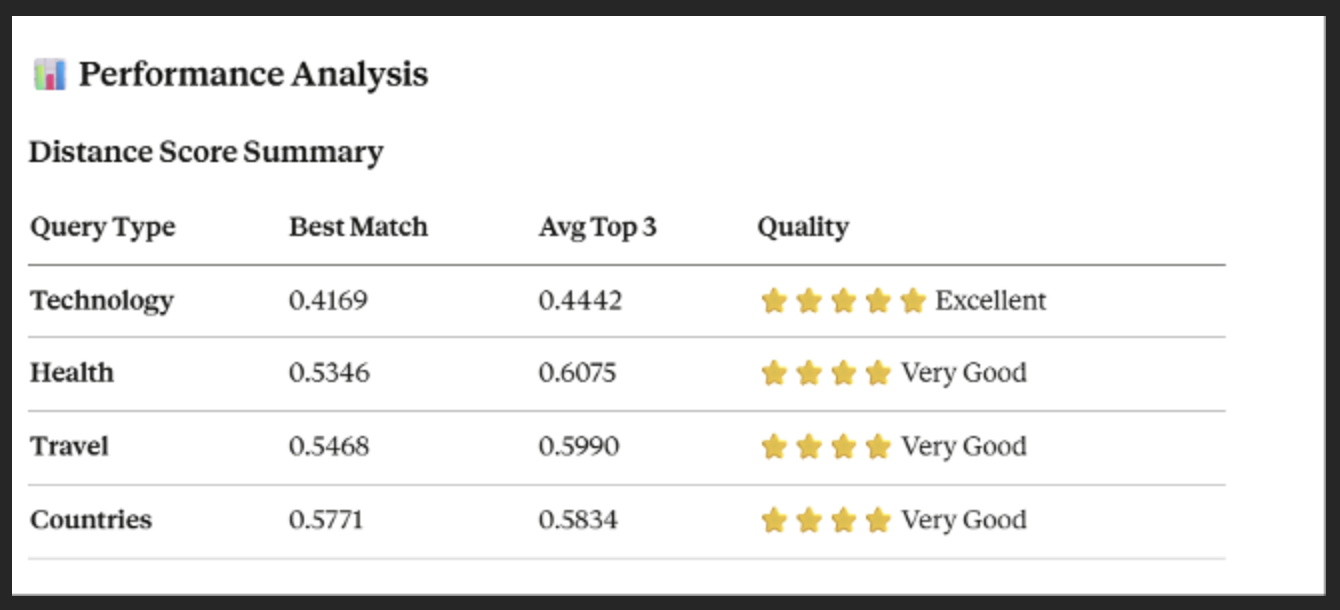
Task: Click the Excellent quality label
Action: coord(990,301)
